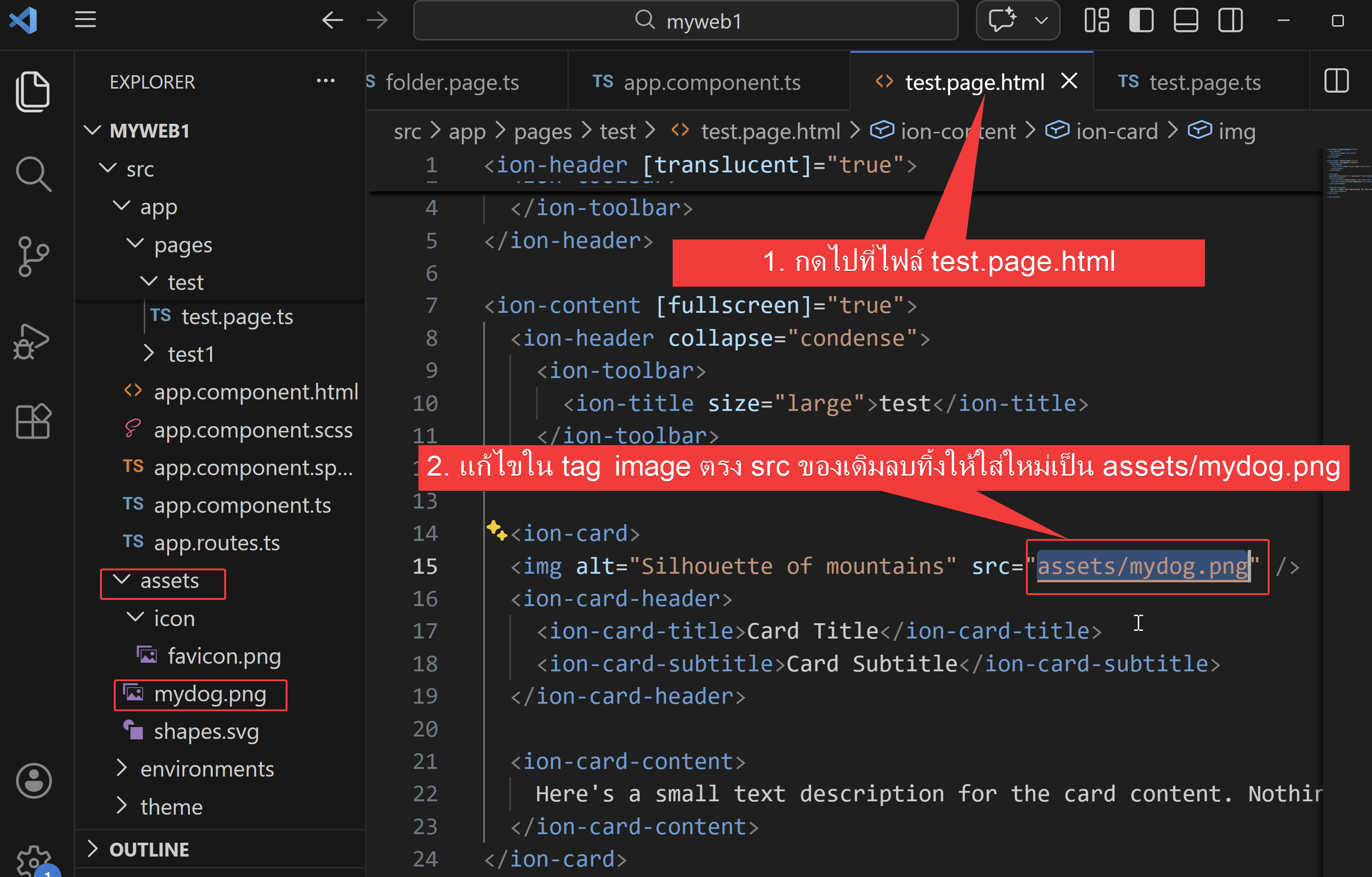Open the Extensions view
This screenshot has height=877, width=1372.
(x=32, y=422)
